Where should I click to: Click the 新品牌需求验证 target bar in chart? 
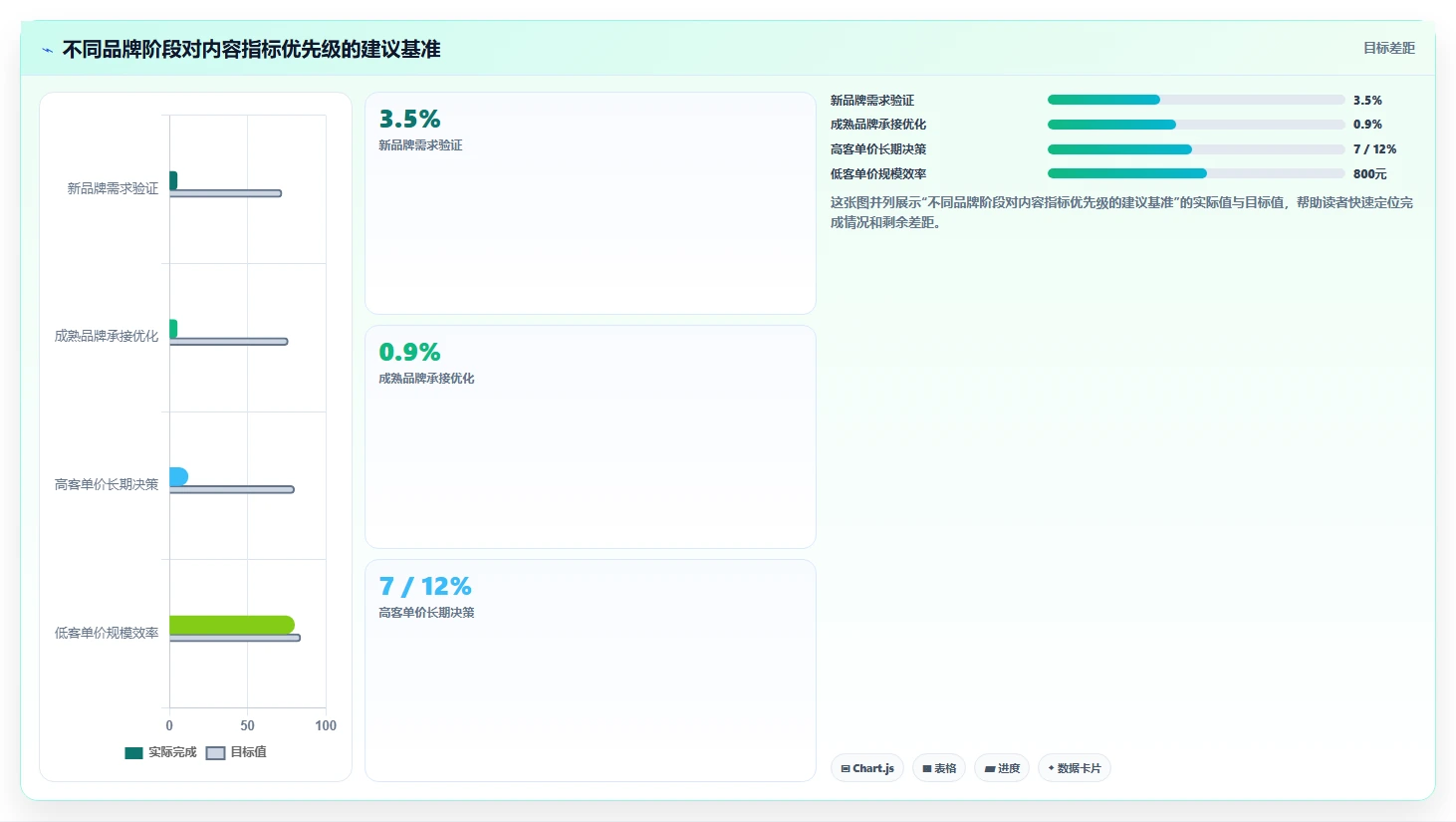click(225, 193)
